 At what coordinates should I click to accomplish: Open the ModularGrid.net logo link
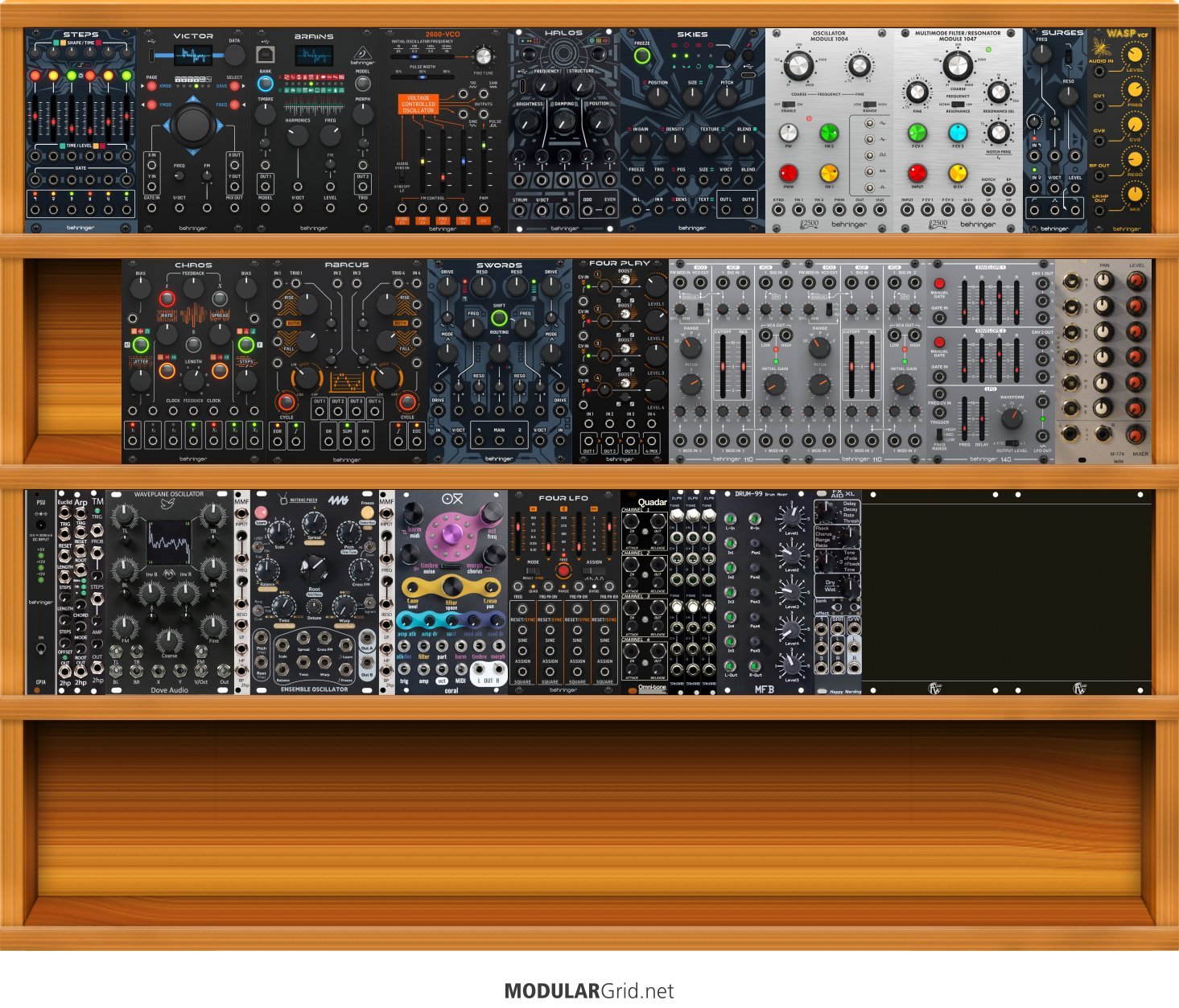(x=589, y=991)
